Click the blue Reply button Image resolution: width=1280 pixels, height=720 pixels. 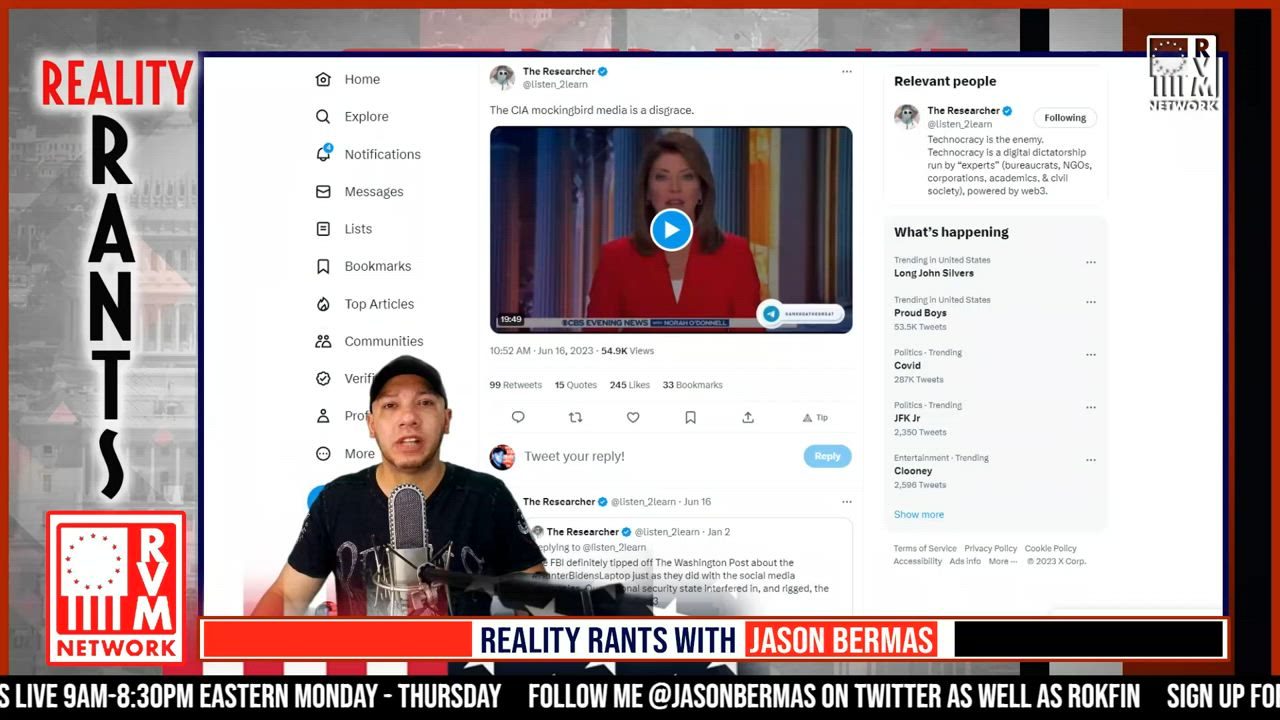827,456
